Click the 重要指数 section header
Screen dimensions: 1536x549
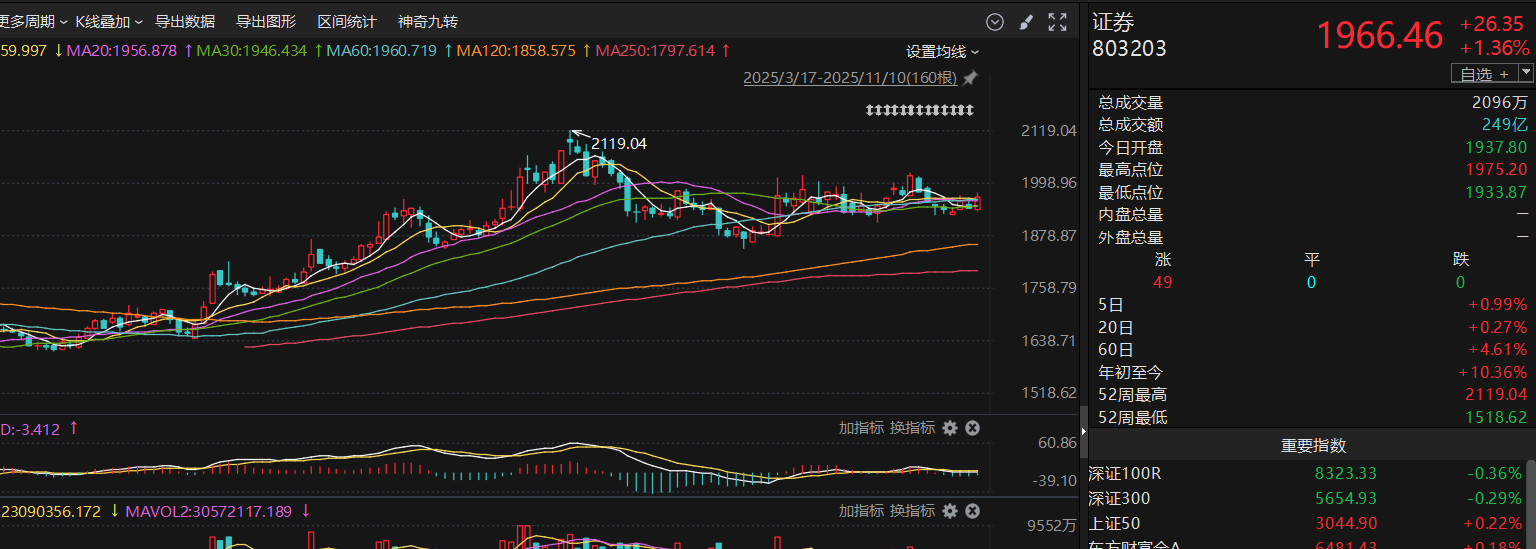(1313, 445)
